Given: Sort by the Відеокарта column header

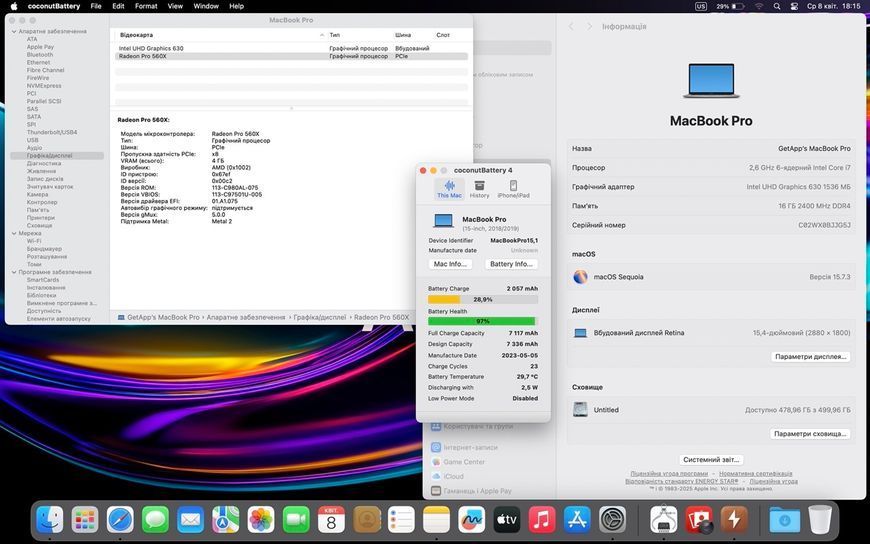Looking at the screenshot, I should 221,35.
